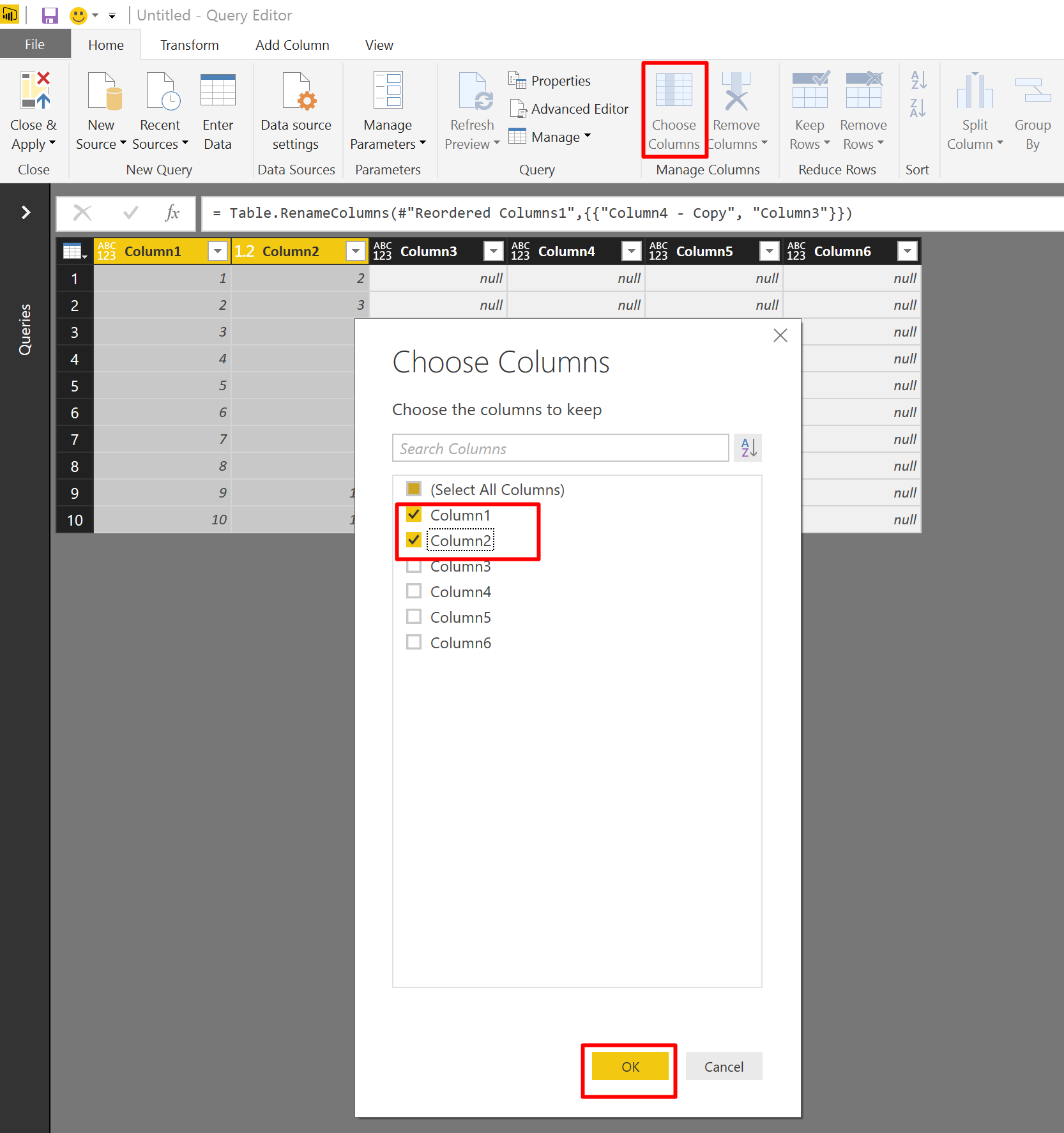Open Column4 header filter dropdown
Image resolution: width=1064 pixels, height=1133 pixels.
pos(632,252)
